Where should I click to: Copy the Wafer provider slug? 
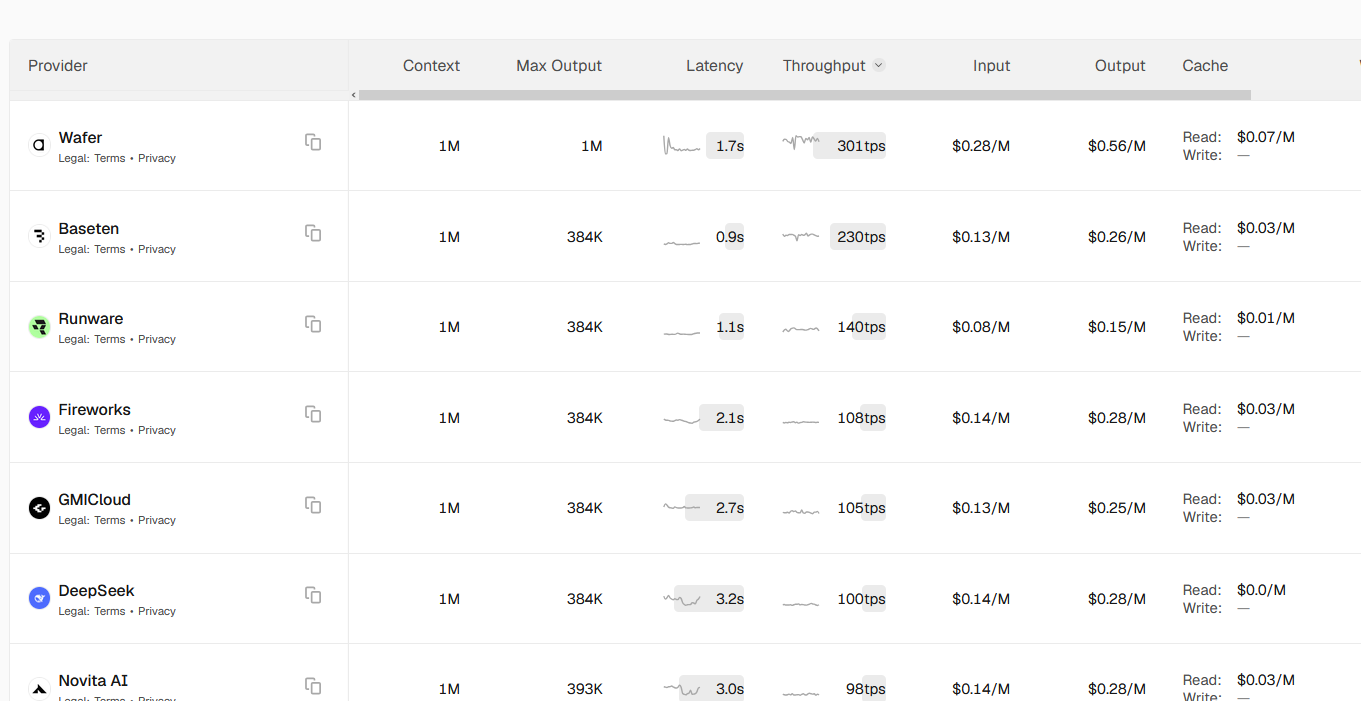[x=313, y=142]
